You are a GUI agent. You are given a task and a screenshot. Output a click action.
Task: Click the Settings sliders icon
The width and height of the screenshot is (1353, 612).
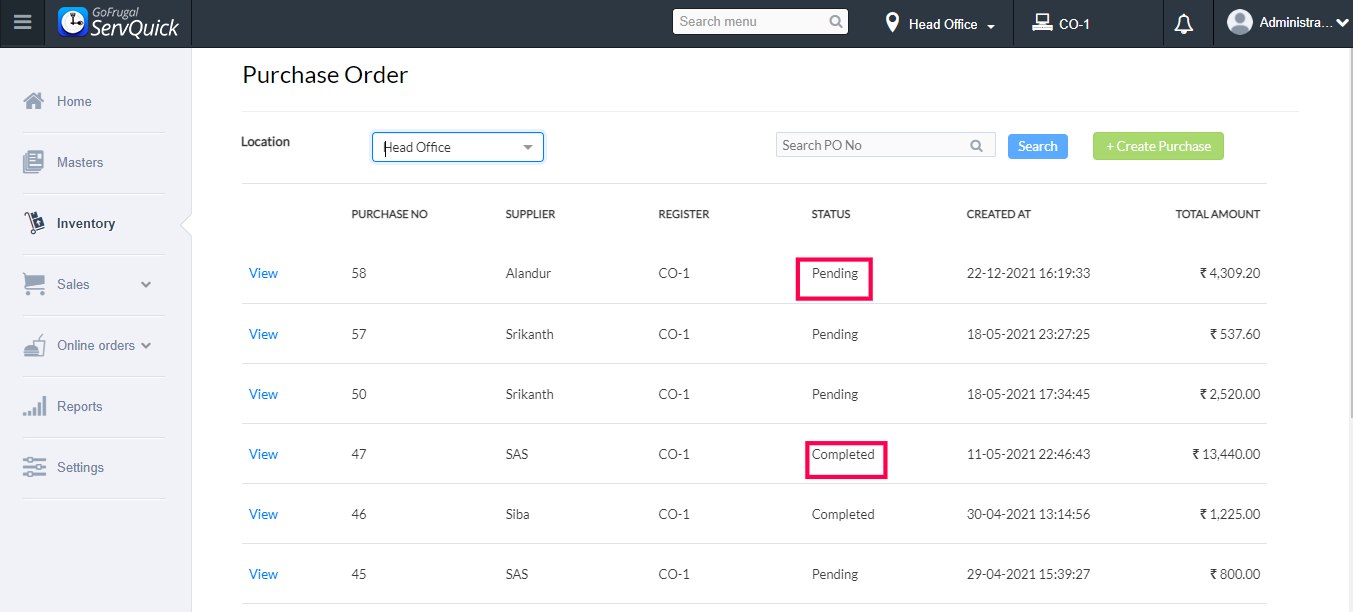coord(34,467)
